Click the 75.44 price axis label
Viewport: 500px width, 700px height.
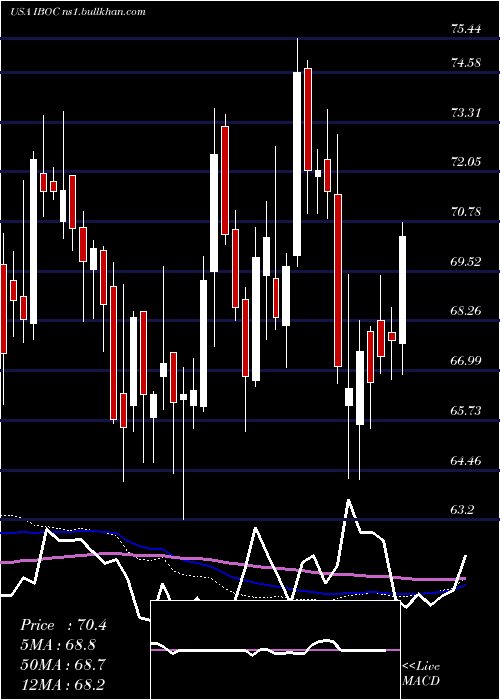[466, 29]
